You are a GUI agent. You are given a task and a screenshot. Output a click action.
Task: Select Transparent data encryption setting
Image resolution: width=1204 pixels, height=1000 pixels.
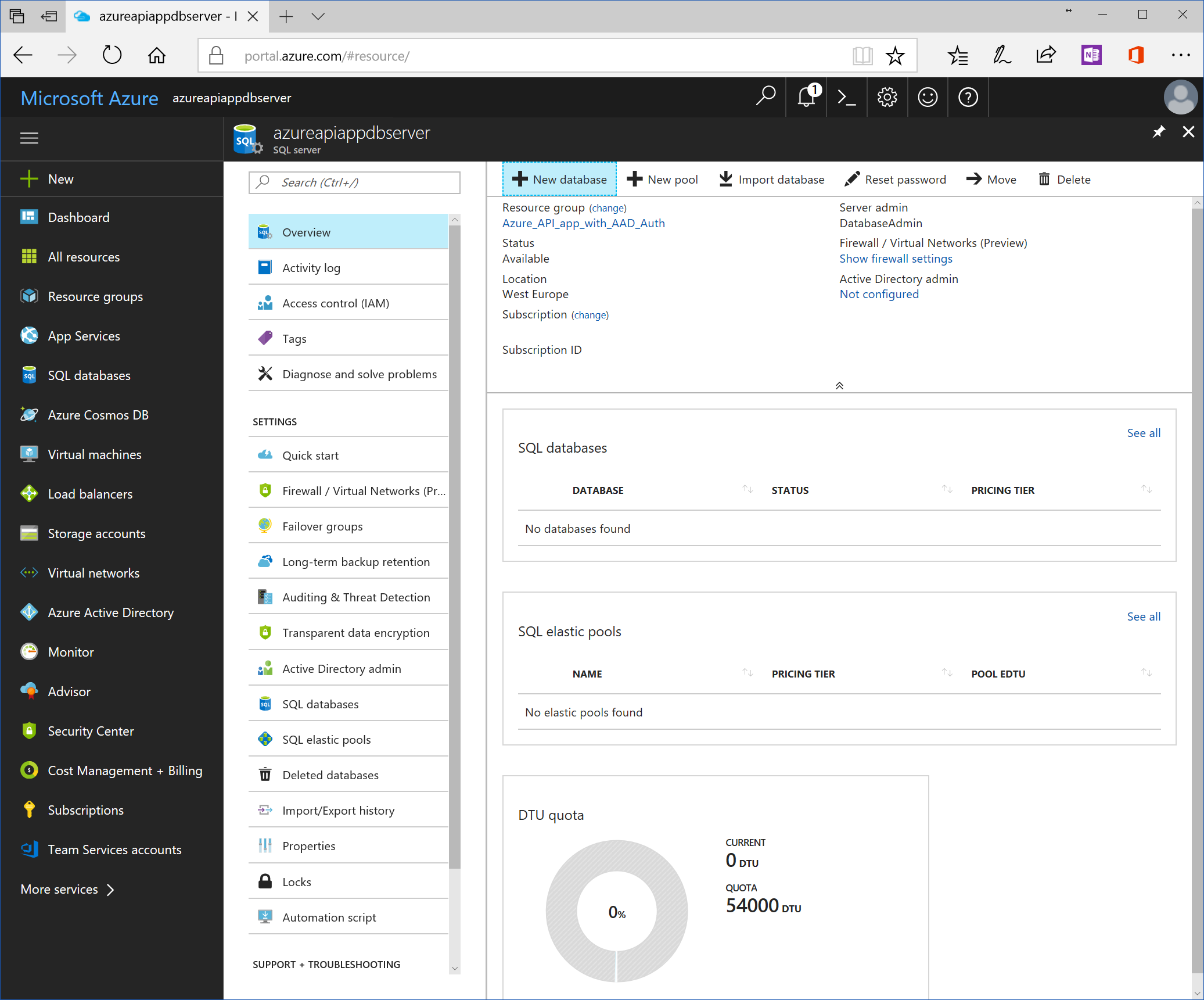tap(355, 633)
